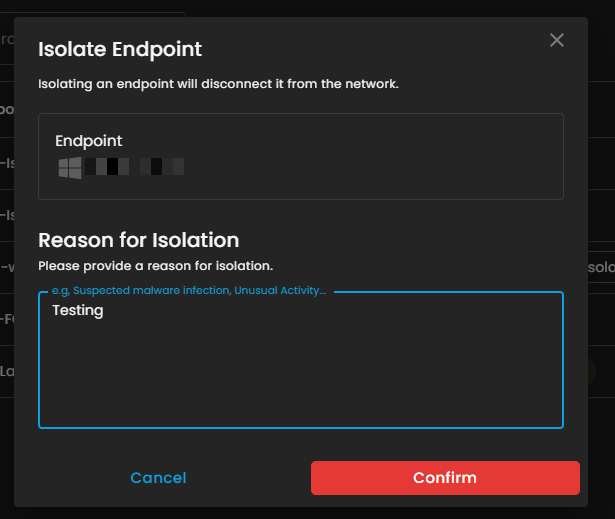615x519 pixels.
Task: Click the background row starting with "bo"
Action: click(6, 109)
